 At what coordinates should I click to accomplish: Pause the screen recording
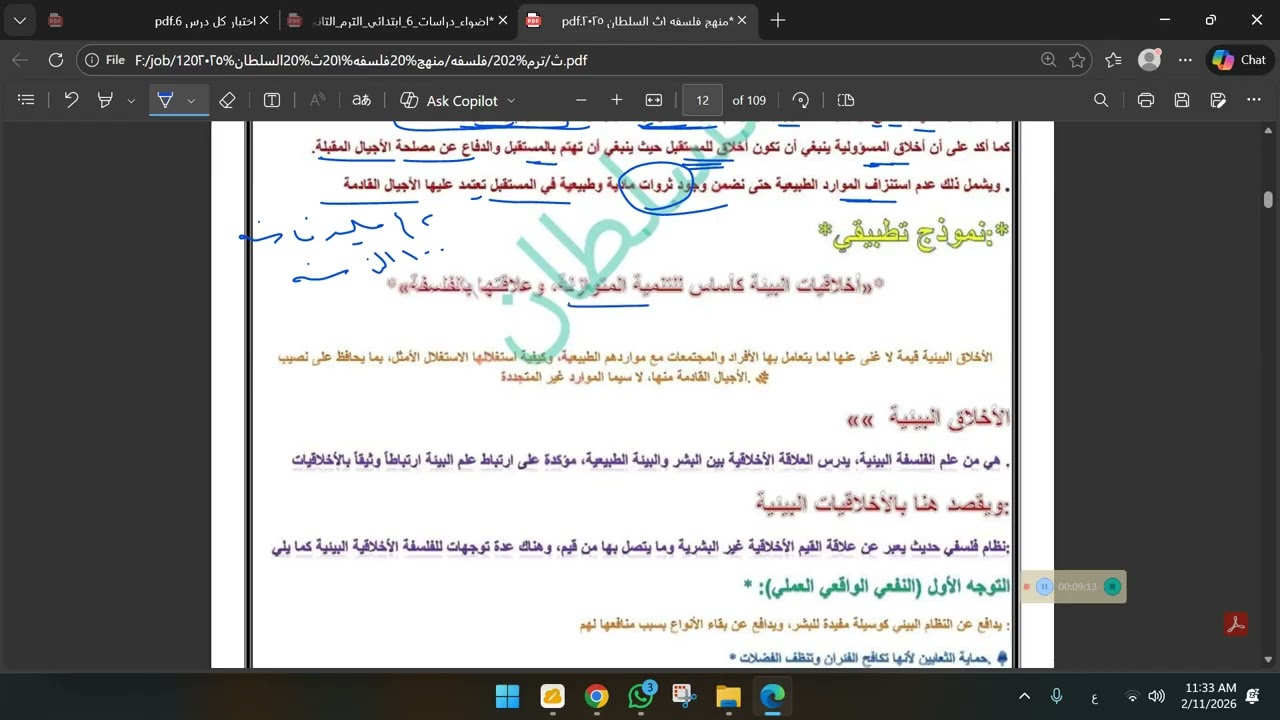(1044, 587)
